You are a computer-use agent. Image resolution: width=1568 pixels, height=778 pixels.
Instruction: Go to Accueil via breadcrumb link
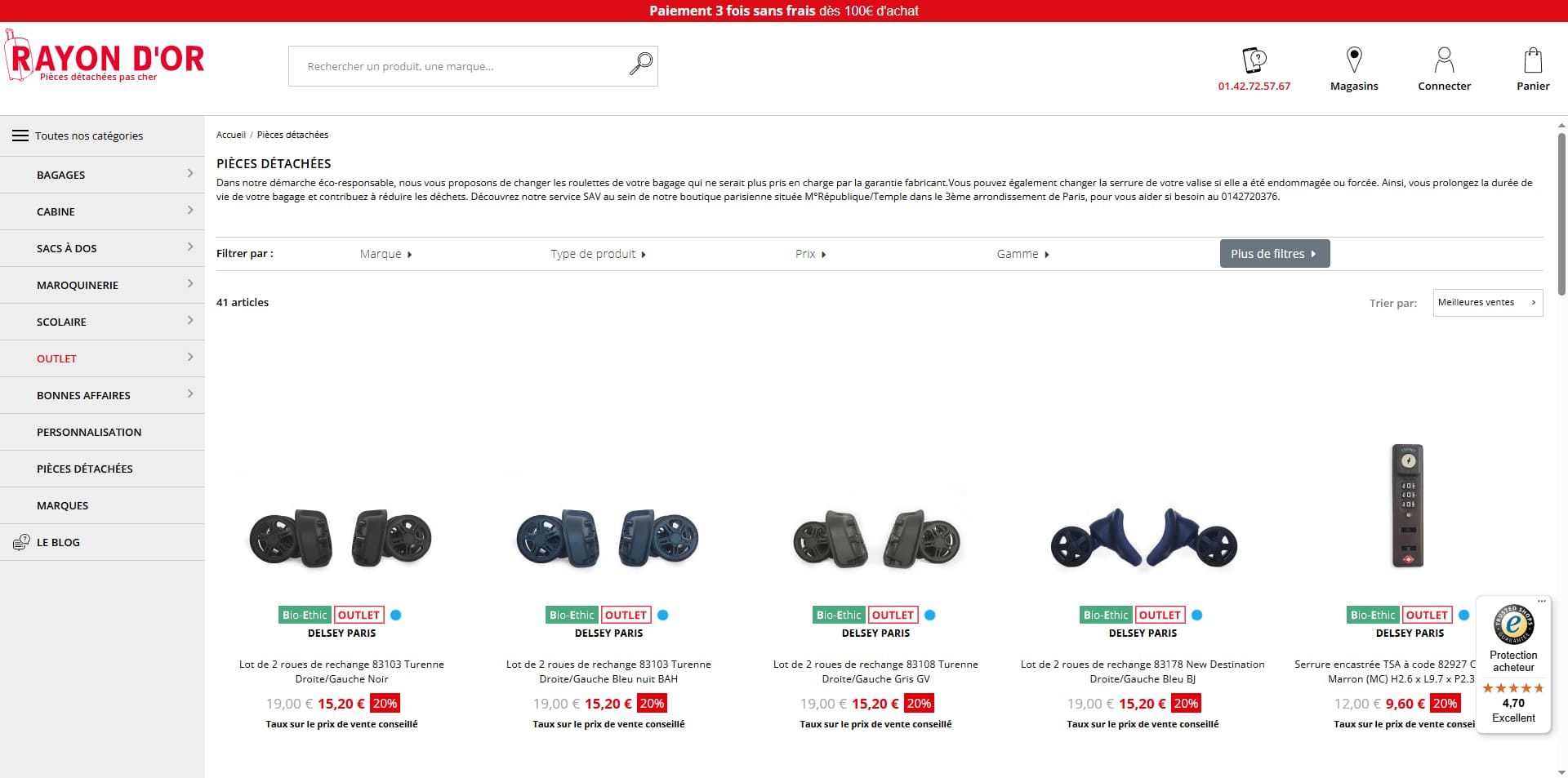tap(231, 135)
